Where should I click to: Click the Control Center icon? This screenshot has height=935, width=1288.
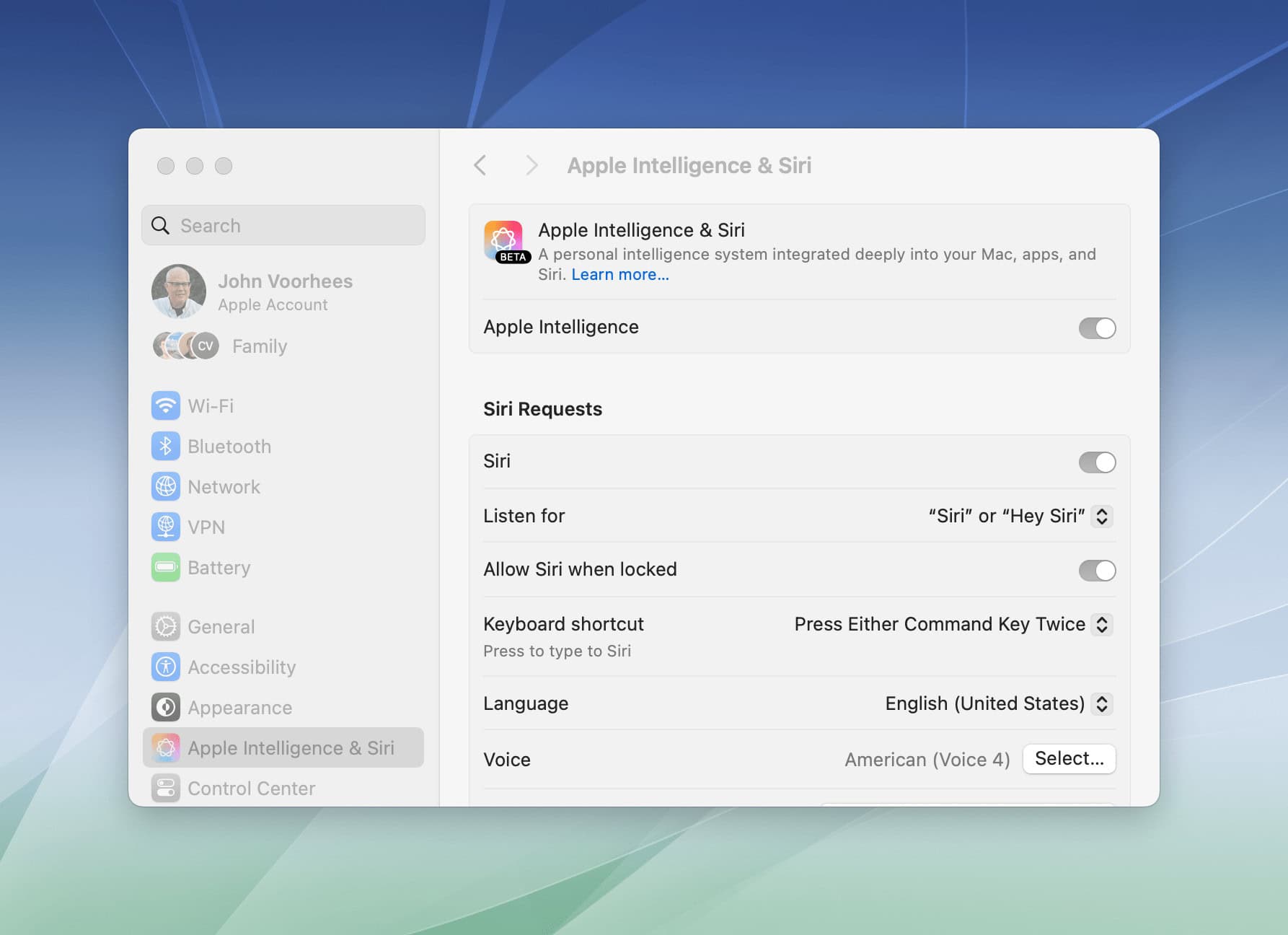166,788
